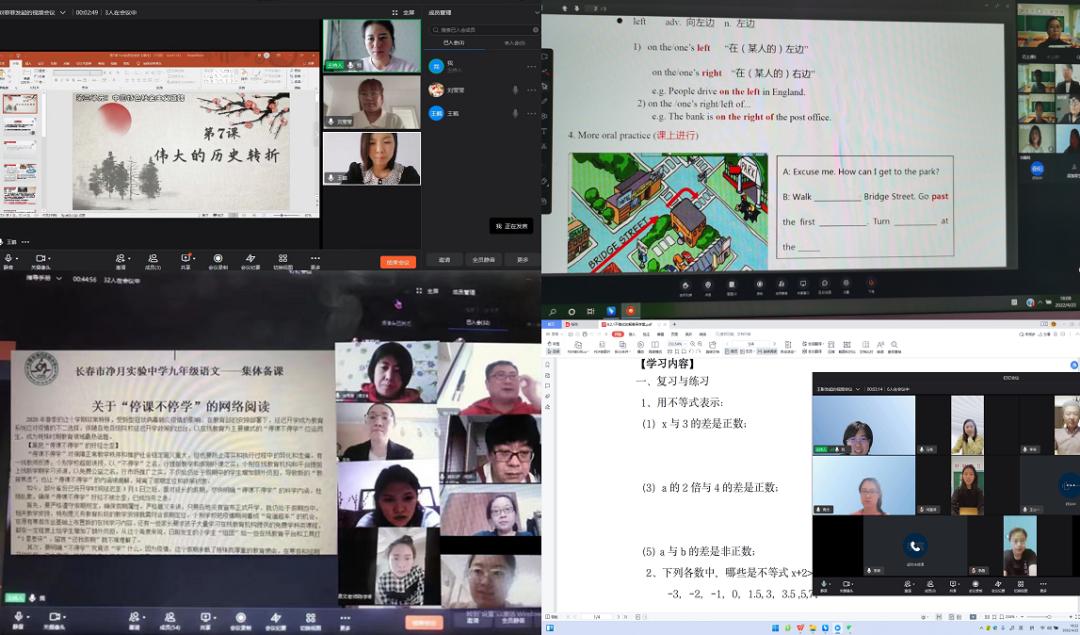
Task: Open more options for member 王鹤
Action: [531, 113]
